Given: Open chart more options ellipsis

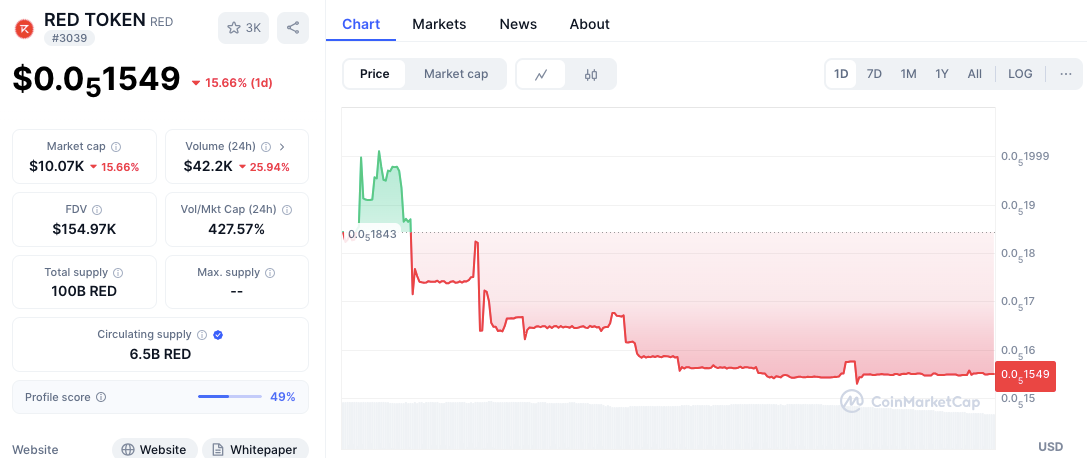Looking at the screenshot, I should [x=1066, y=74].
